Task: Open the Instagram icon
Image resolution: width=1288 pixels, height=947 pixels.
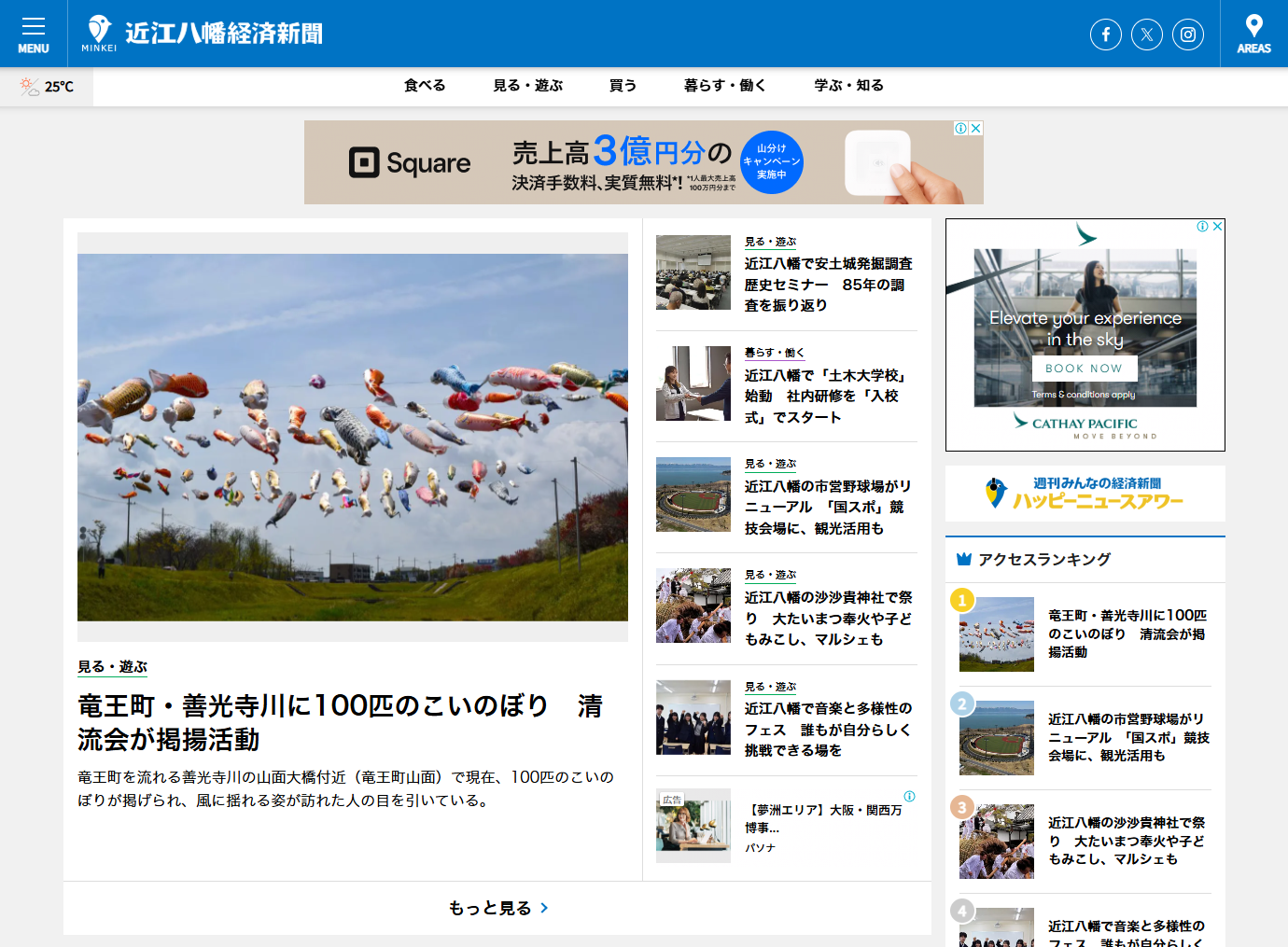Action: pos(1188,34)
